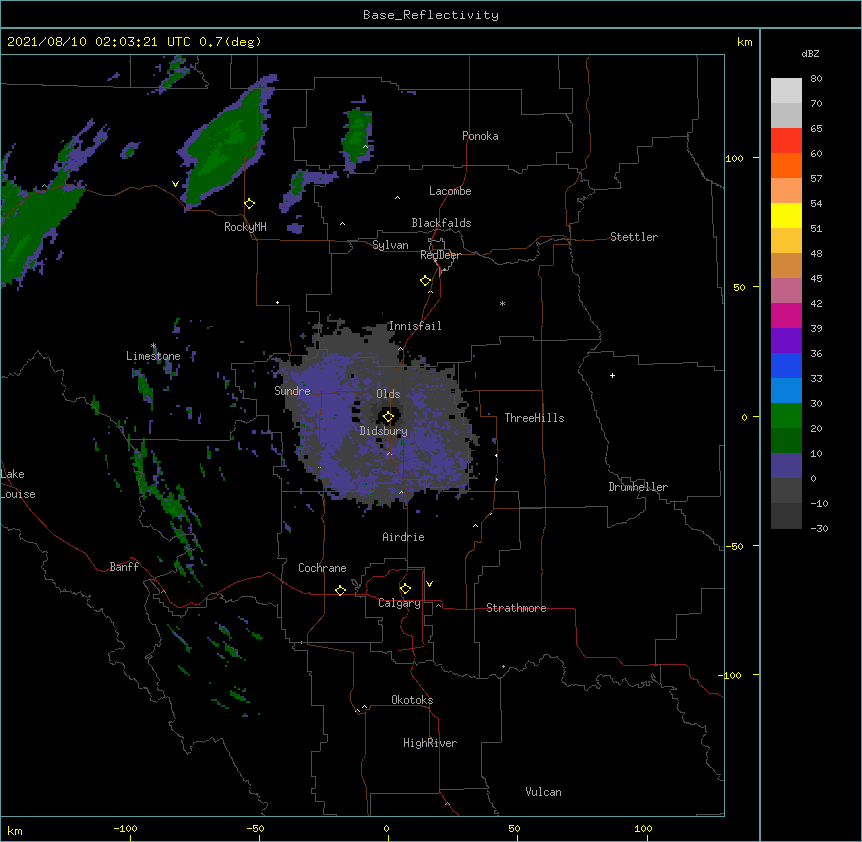The width and height of the screenshot is (862, 842).
Task: Click the Blackfalds city label
Action: pyautogui.click(x=441, y=223)
